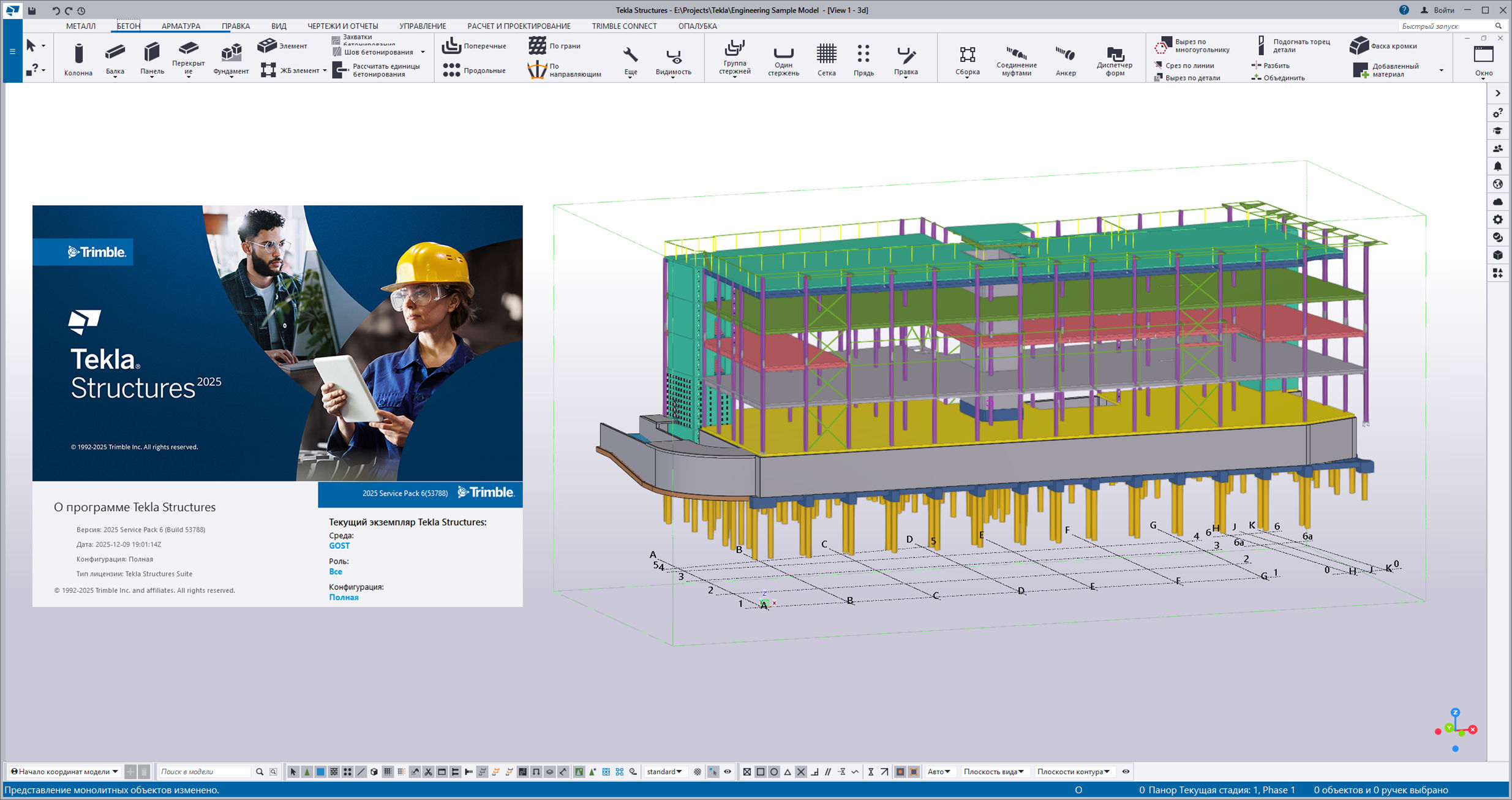
Task: Toggle the snap preview eye icon
Action: pyautogui.click(x=728, y=771)
